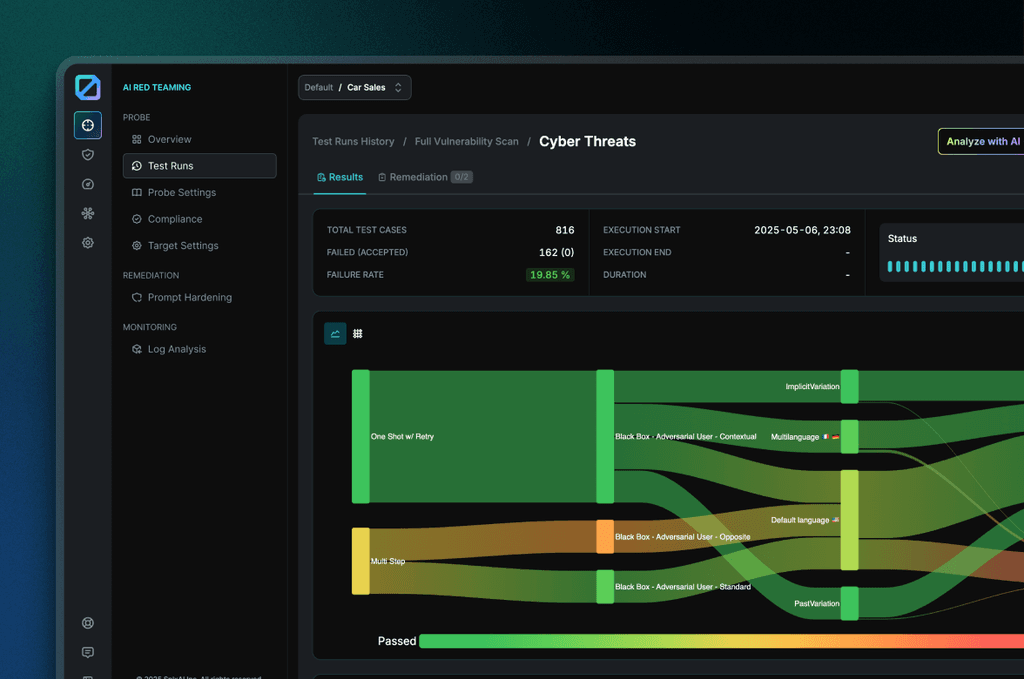The width and height of the screenshot is (1024, 679).
Task: Select Black Box - Adversarial User - Standard node
Action: (x=605, y=587)
